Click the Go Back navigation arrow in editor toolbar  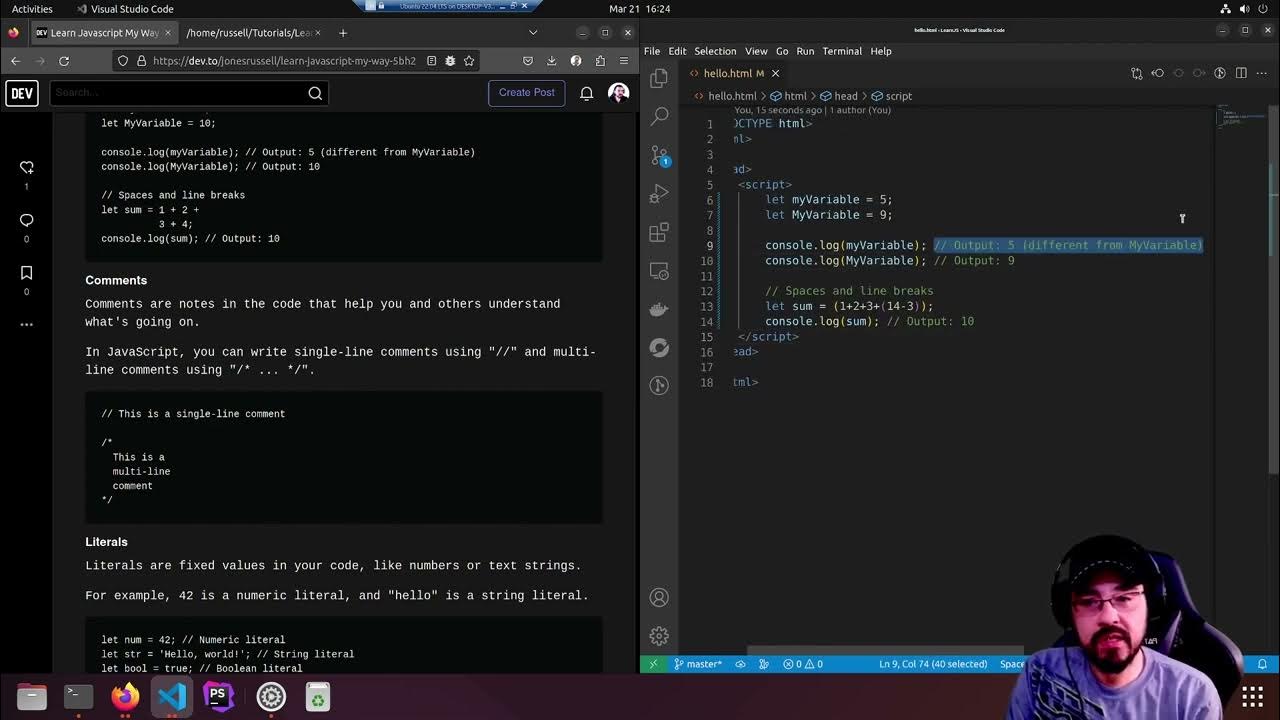[x=1158, y=73]
